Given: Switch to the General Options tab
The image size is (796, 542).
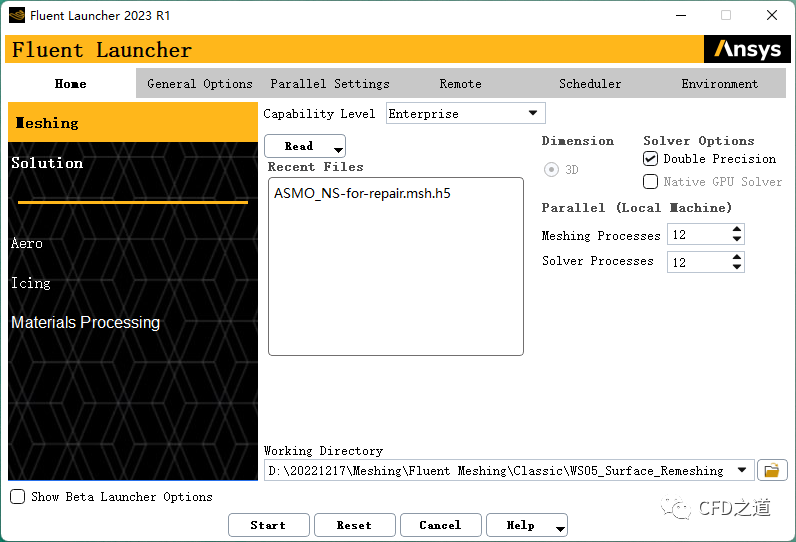Looking at the screenshot, I should pyautogui.click(x=199, y=84).
